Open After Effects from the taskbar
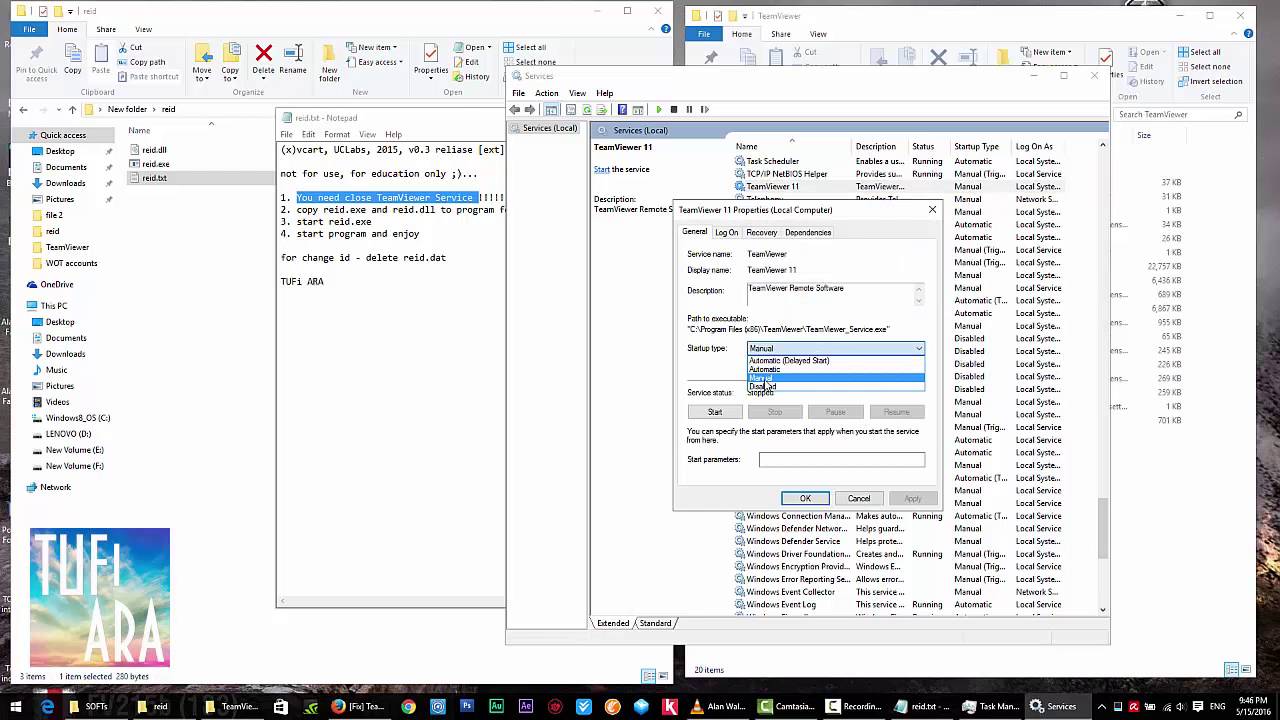 pos(525,706)
